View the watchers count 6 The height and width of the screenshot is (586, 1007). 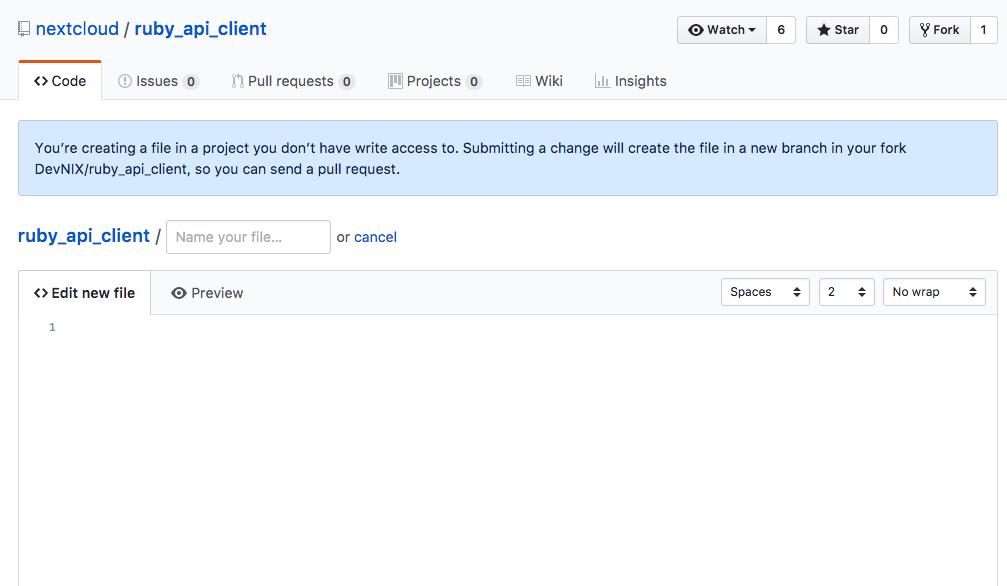click(x=781, y=30)
